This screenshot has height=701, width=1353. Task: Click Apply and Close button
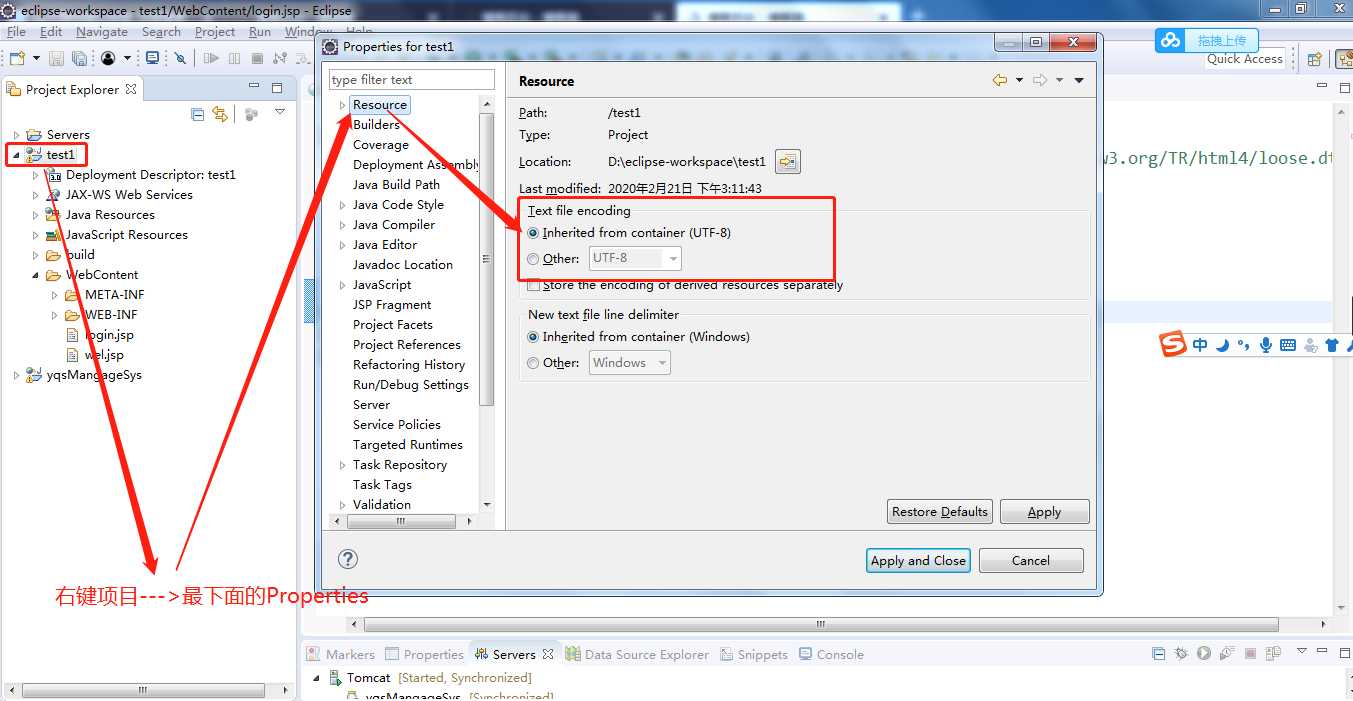[919, 560]
